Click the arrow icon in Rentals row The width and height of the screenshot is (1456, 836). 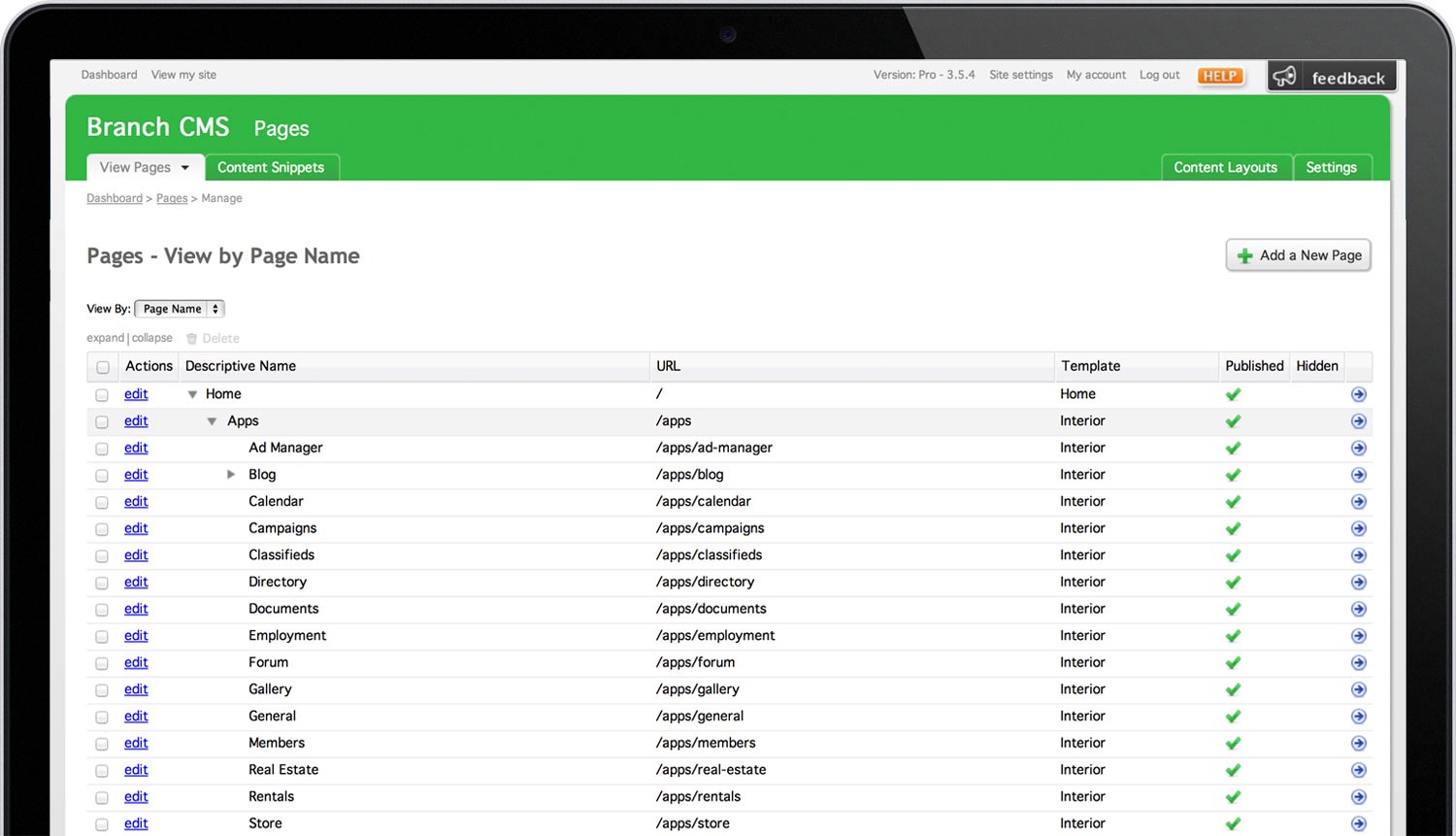point(1358,797)
